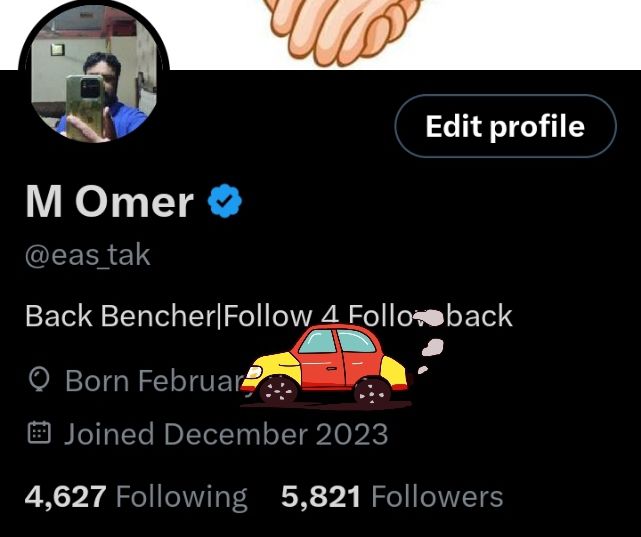This screenshot has height=537, width=641.
Task: Tap the blue verified badge
Action: coord(225,201)
